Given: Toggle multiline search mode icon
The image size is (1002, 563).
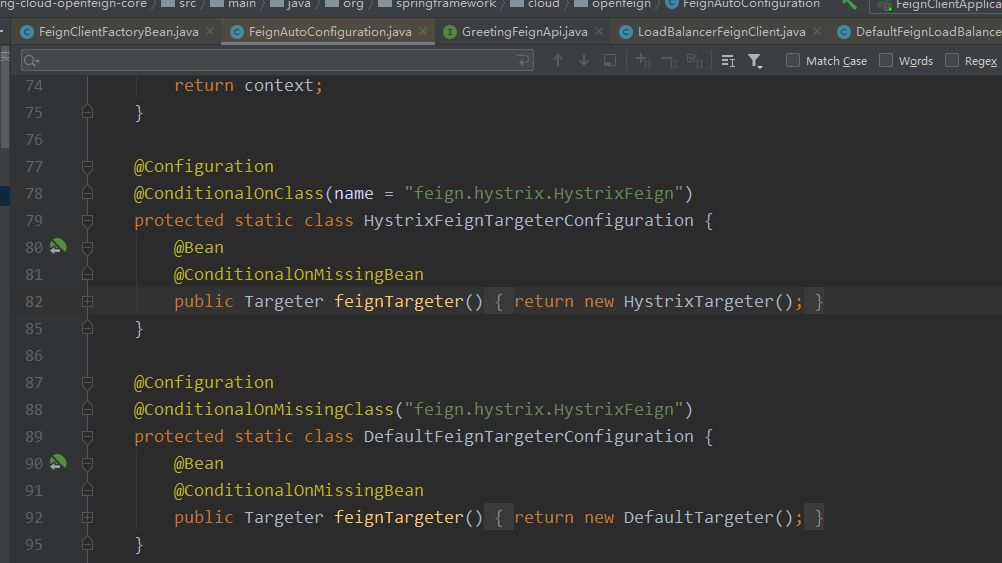Looking at the screenshot, I should pos(728,61).
